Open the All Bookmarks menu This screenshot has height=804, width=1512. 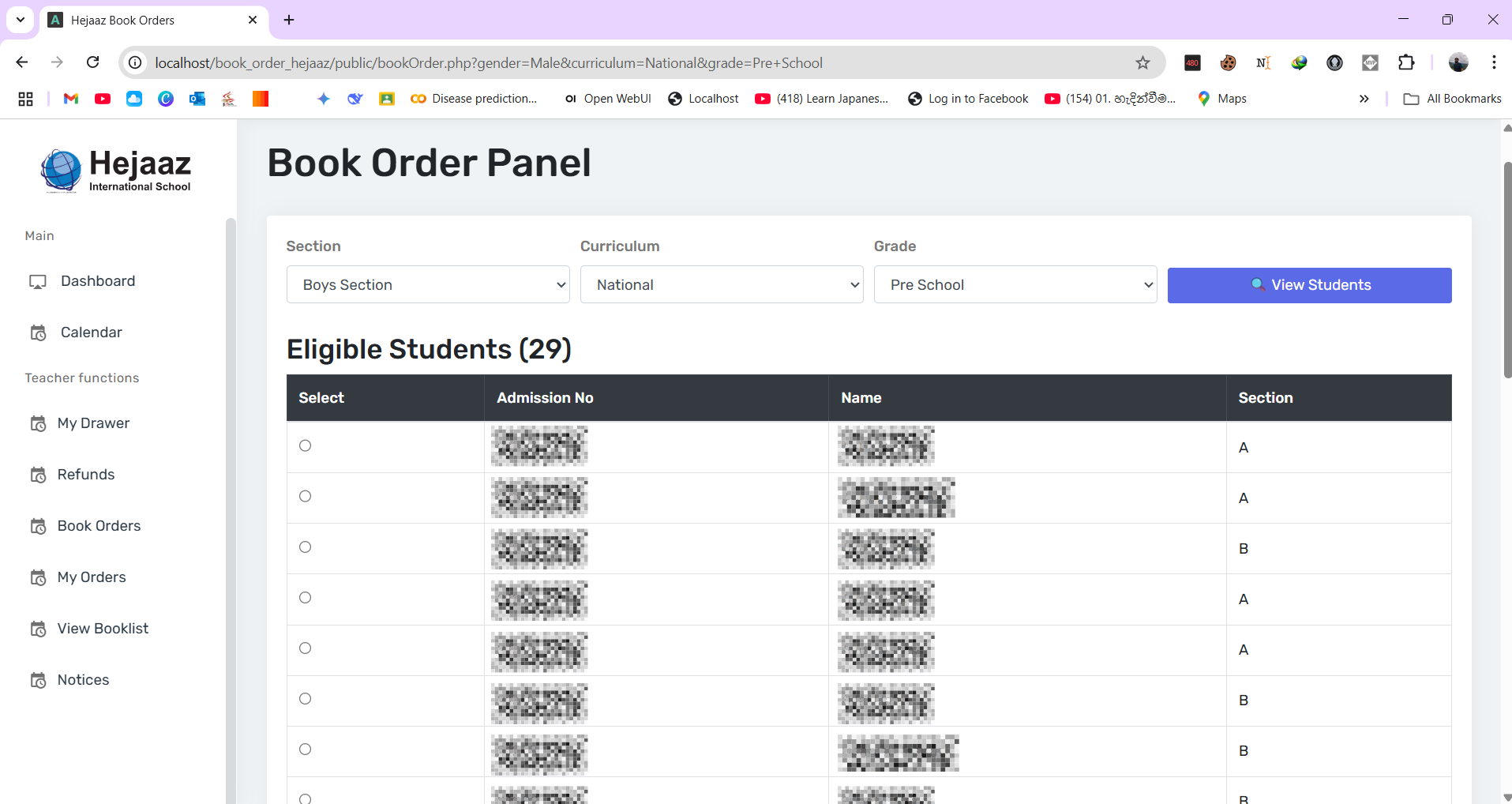tap(1453, 99)
